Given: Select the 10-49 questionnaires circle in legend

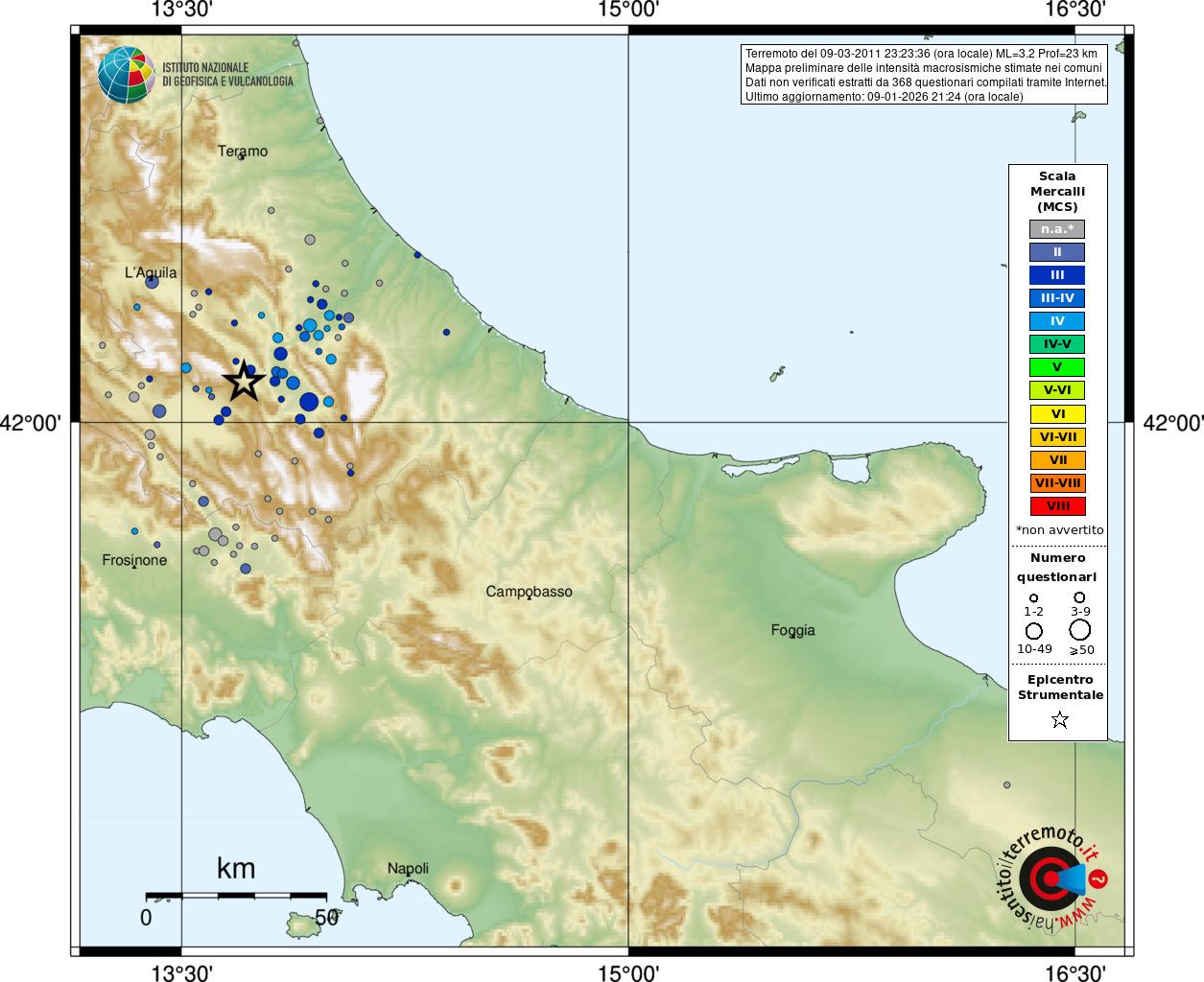Looking at the screenshot, I should click(1033, 631).
